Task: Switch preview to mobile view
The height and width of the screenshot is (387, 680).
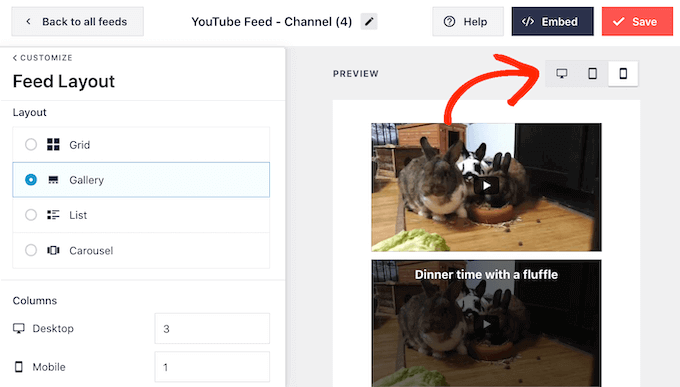Action: pyautogui.click(x=623, y=74)
